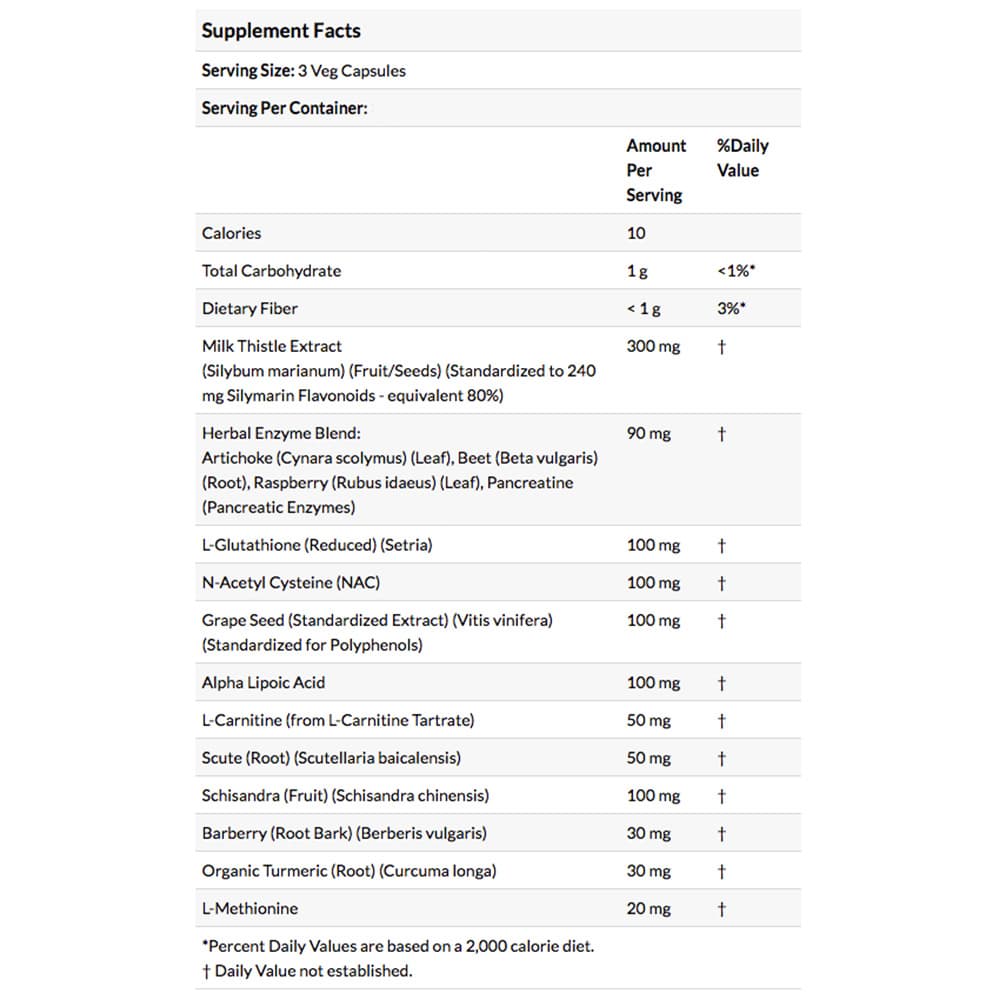Click the dagger symbol beside Herbal Enzyme Blend
This screenshot has height=1000, width=1000.
click(x=721, y=434)
